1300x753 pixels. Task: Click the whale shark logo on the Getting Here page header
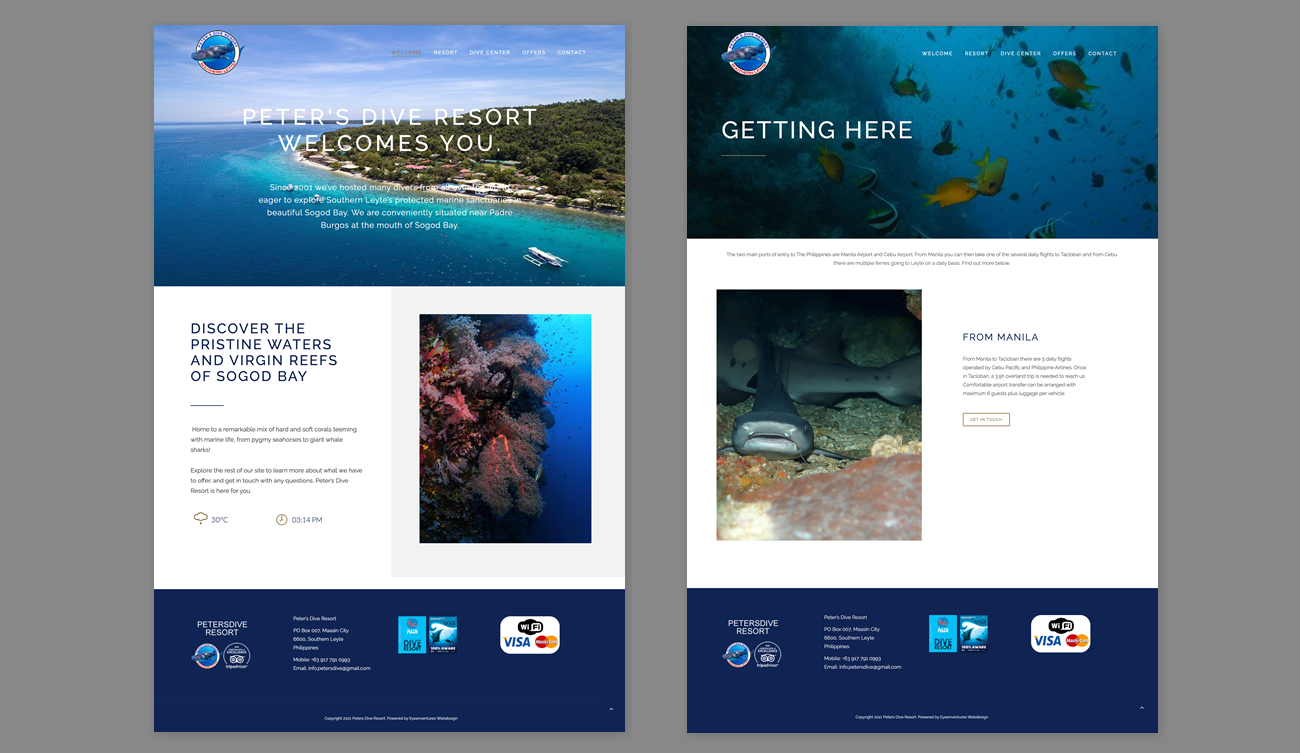[x=747, y=53]
